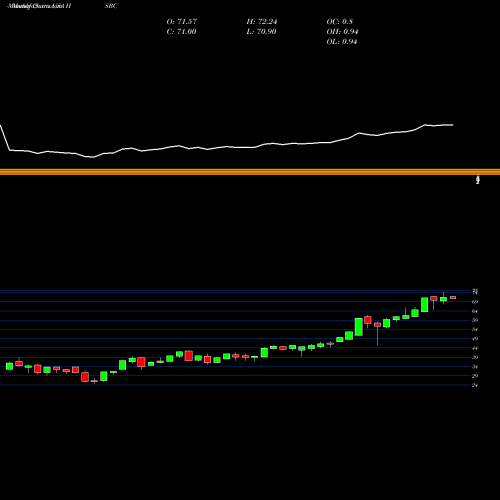Screen dimensions: 500x500
Task: Click the 64 price axis label
Action: coord(475,311)
